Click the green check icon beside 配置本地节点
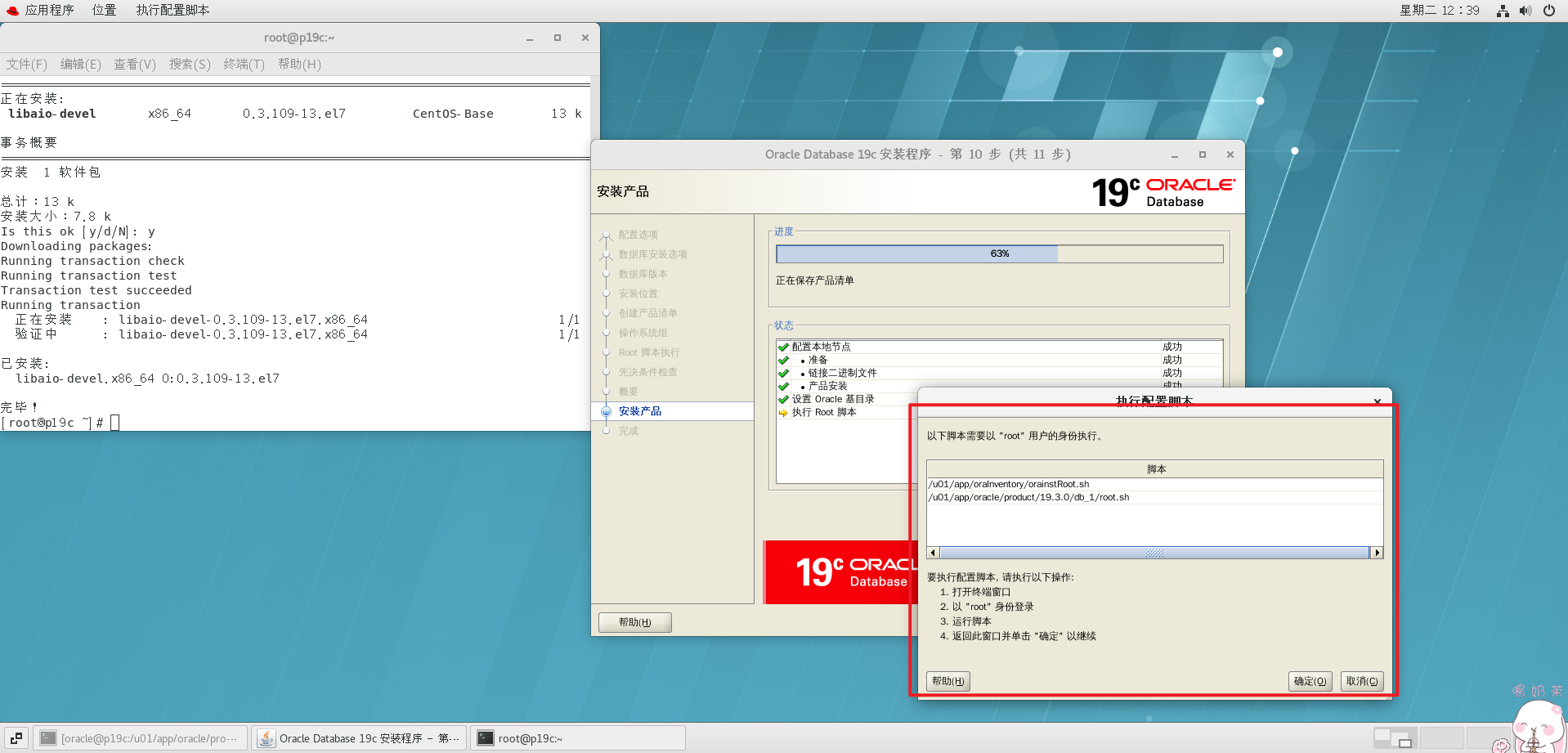This screenshot has height=753, width=1568. (x=783, y=347)
